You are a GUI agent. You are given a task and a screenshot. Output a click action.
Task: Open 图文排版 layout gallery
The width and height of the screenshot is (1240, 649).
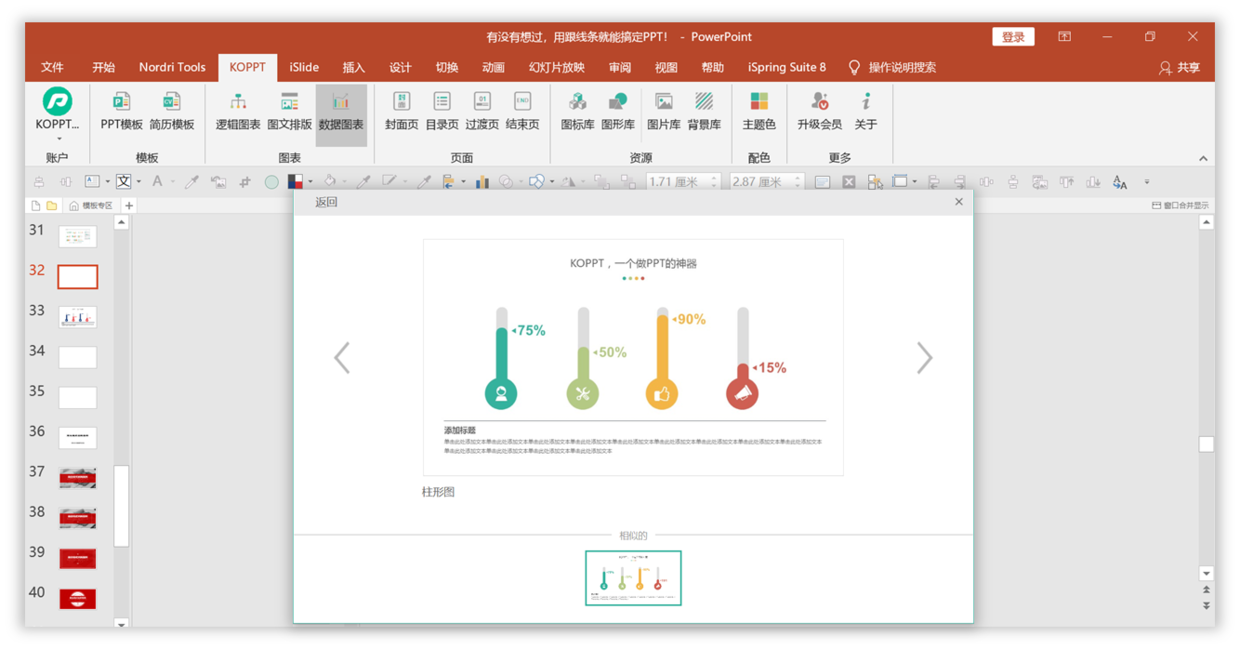[289, 112]
